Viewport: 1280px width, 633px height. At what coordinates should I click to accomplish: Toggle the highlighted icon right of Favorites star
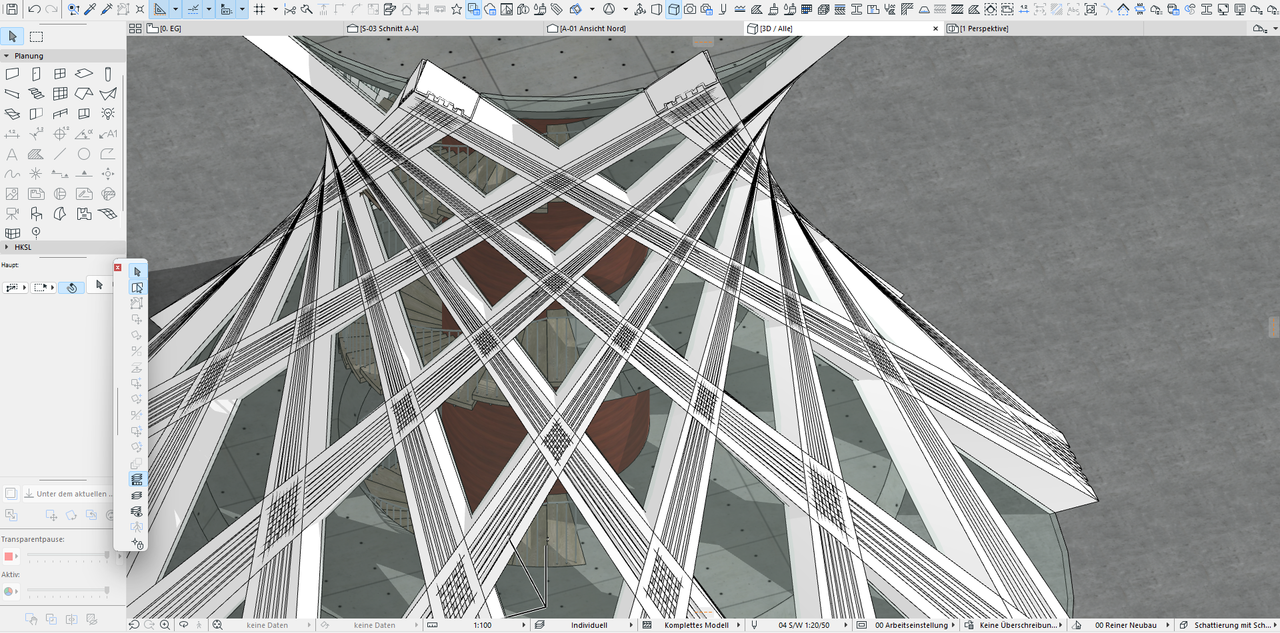pyautogui.click(x=473, y=9)
